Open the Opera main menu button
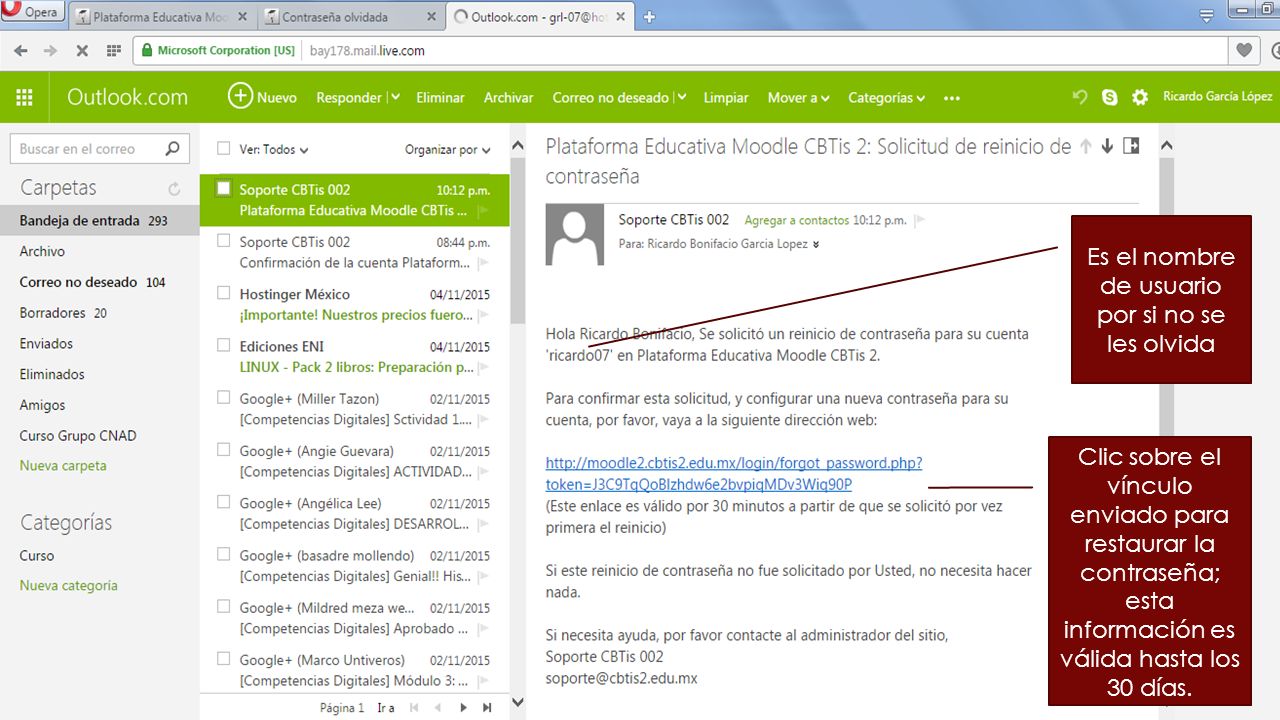The width and height of the screenshot is (1280, 720). coord(33,13)
